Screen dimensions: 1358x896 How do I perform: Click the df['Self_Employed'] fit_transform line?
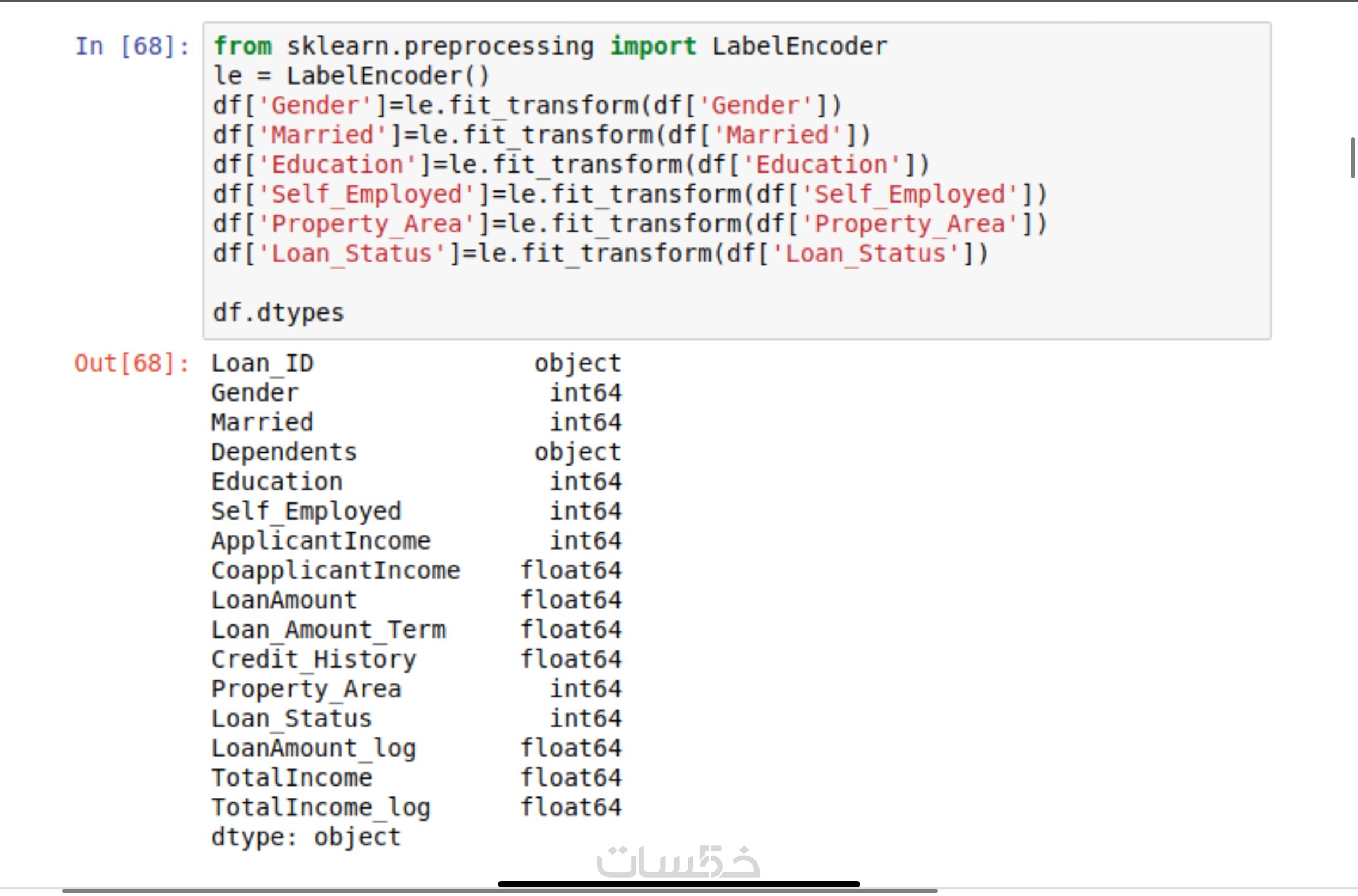point(630,195)
